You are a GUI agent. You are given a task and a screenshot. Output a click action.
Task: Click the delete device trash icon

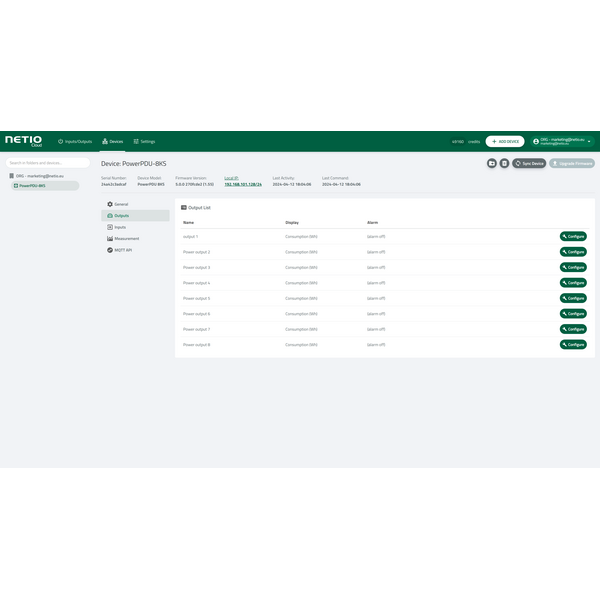pos(504,163)
